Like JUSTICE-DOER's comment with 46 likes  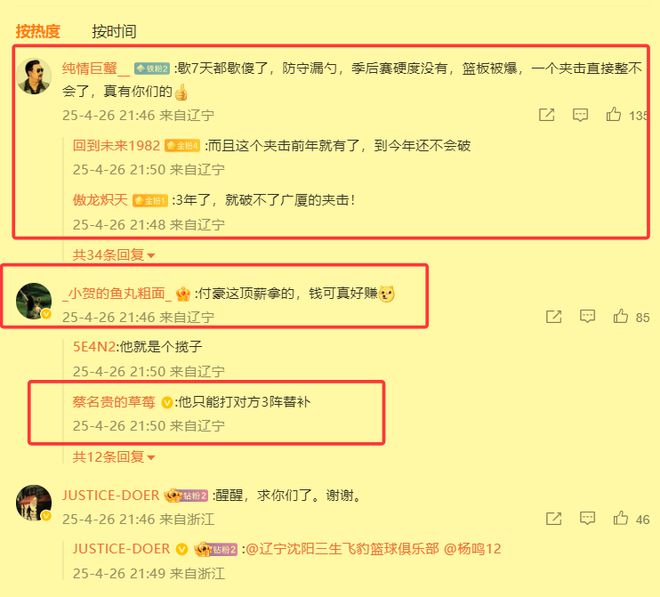point(620,518)
